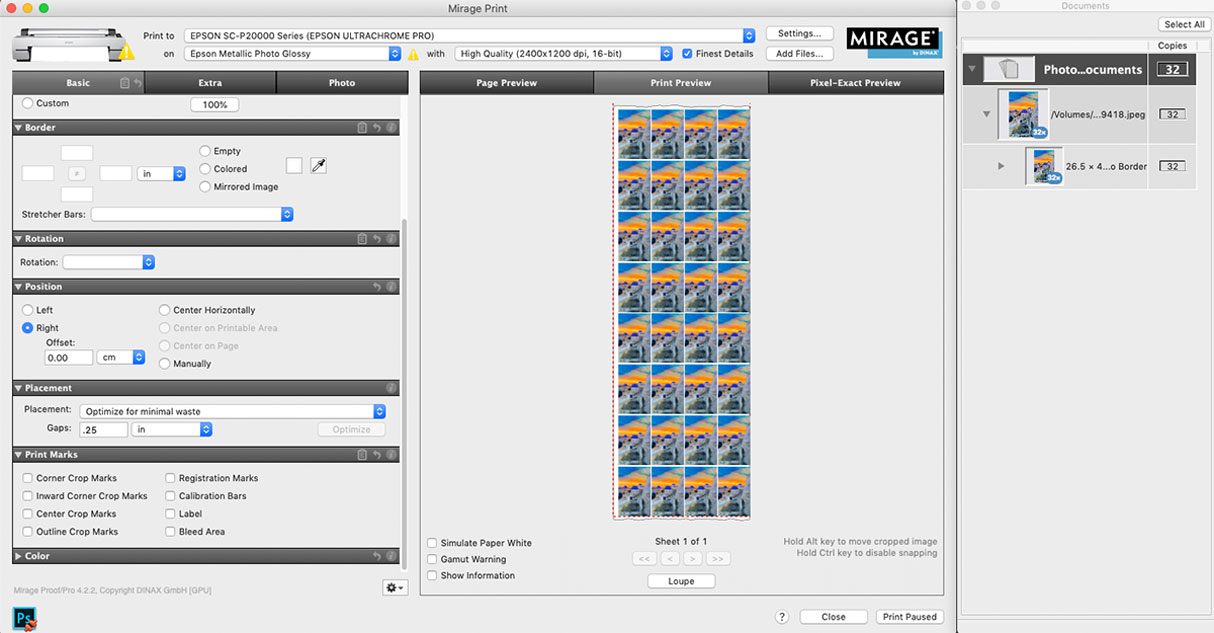Click the Position section info icon
The height and width of the screenshot is (633, 1214).
(391, 287)
